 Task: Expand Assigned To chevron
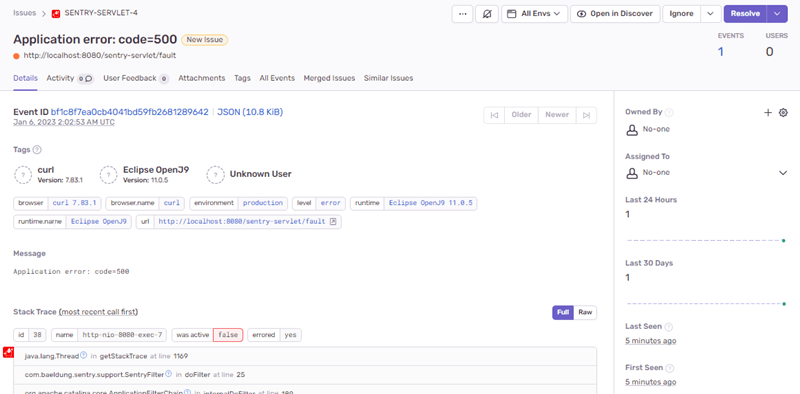pos(783,173)
